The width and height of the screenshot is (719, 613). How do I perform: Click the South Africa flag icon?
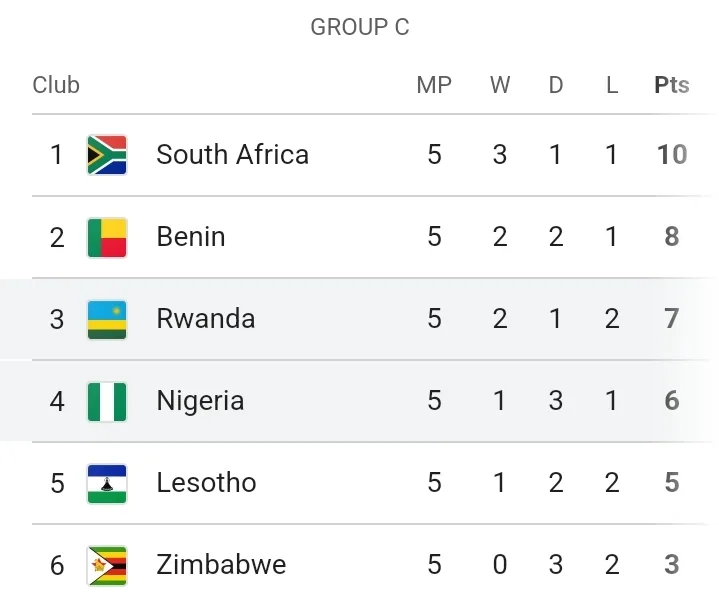[107, 155]
